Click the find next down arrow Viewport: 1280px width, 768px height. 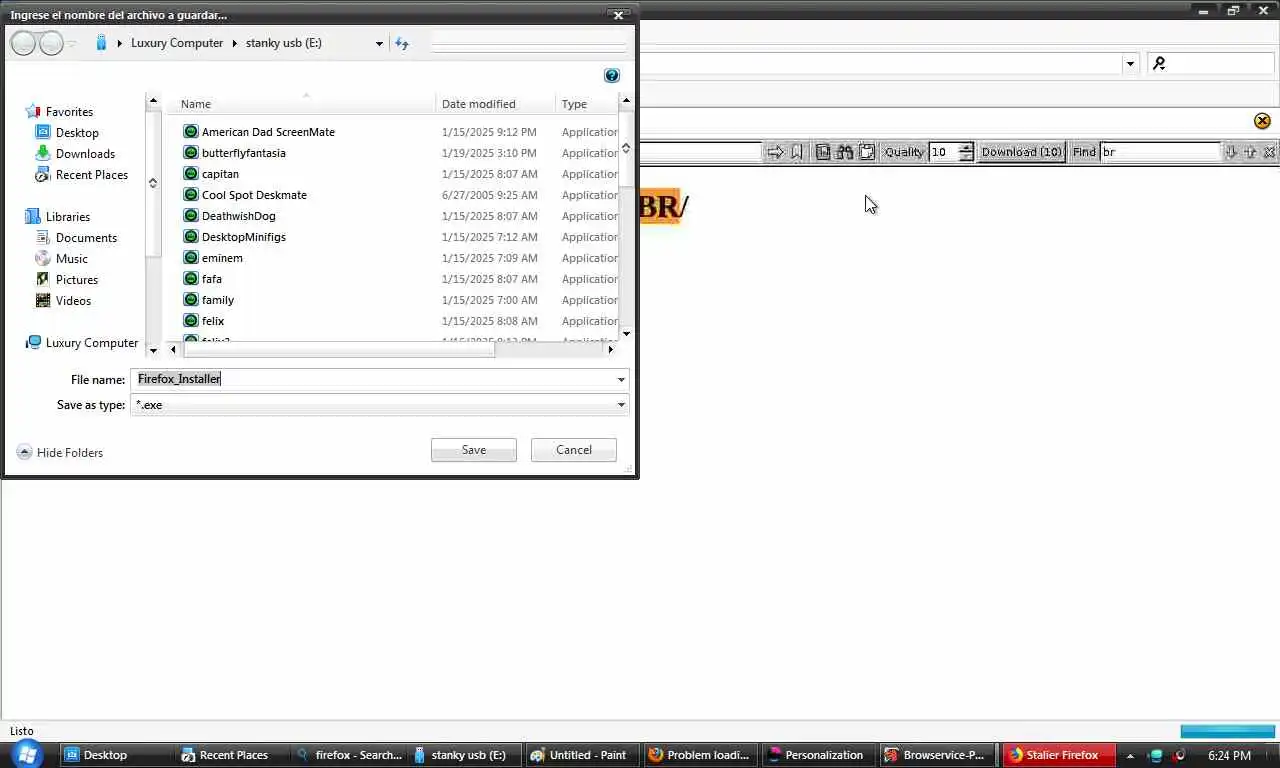(x=1231, y=152)
